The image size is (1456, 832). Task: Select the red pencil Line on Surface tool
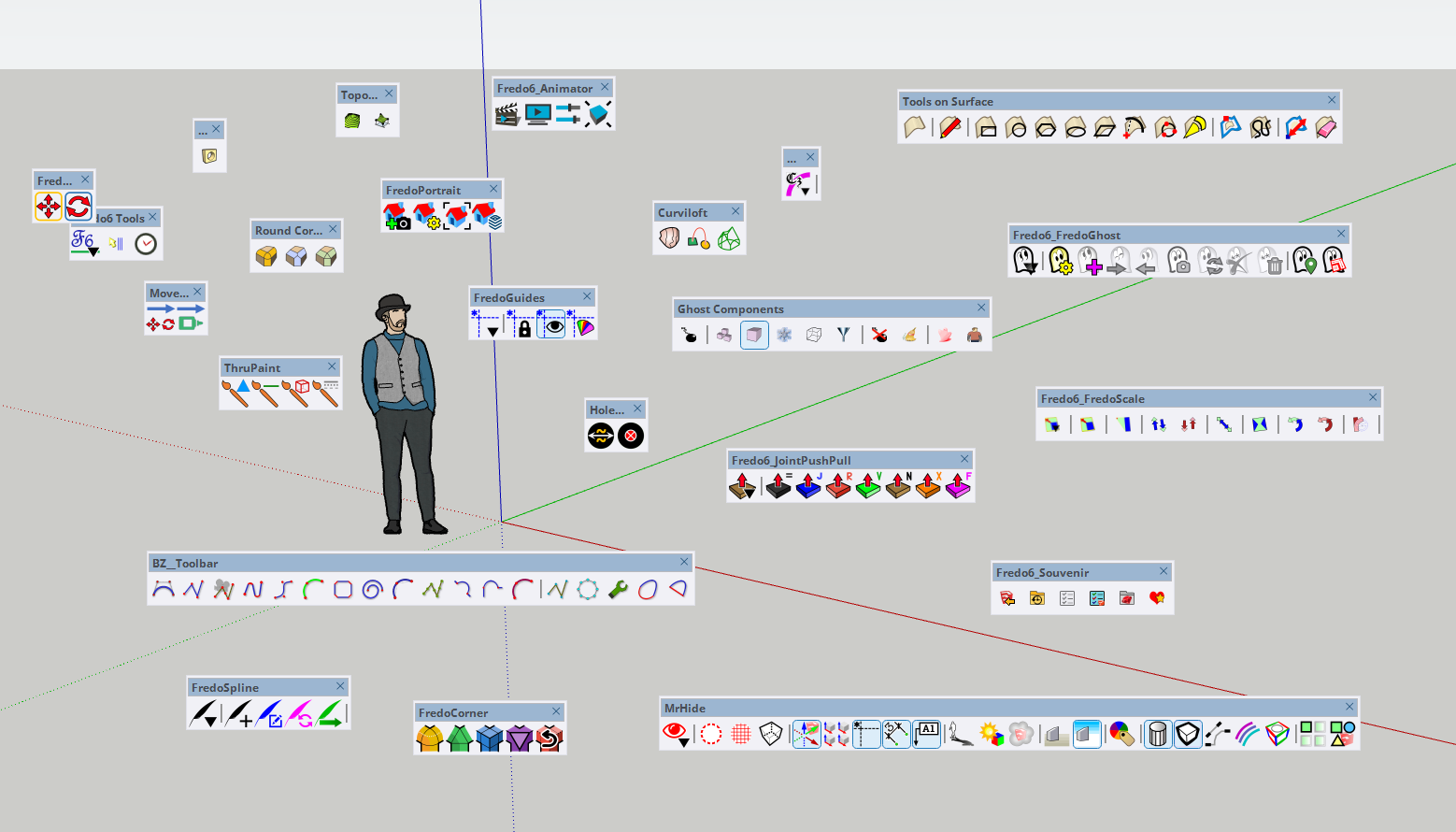click(x=950, y=128)
